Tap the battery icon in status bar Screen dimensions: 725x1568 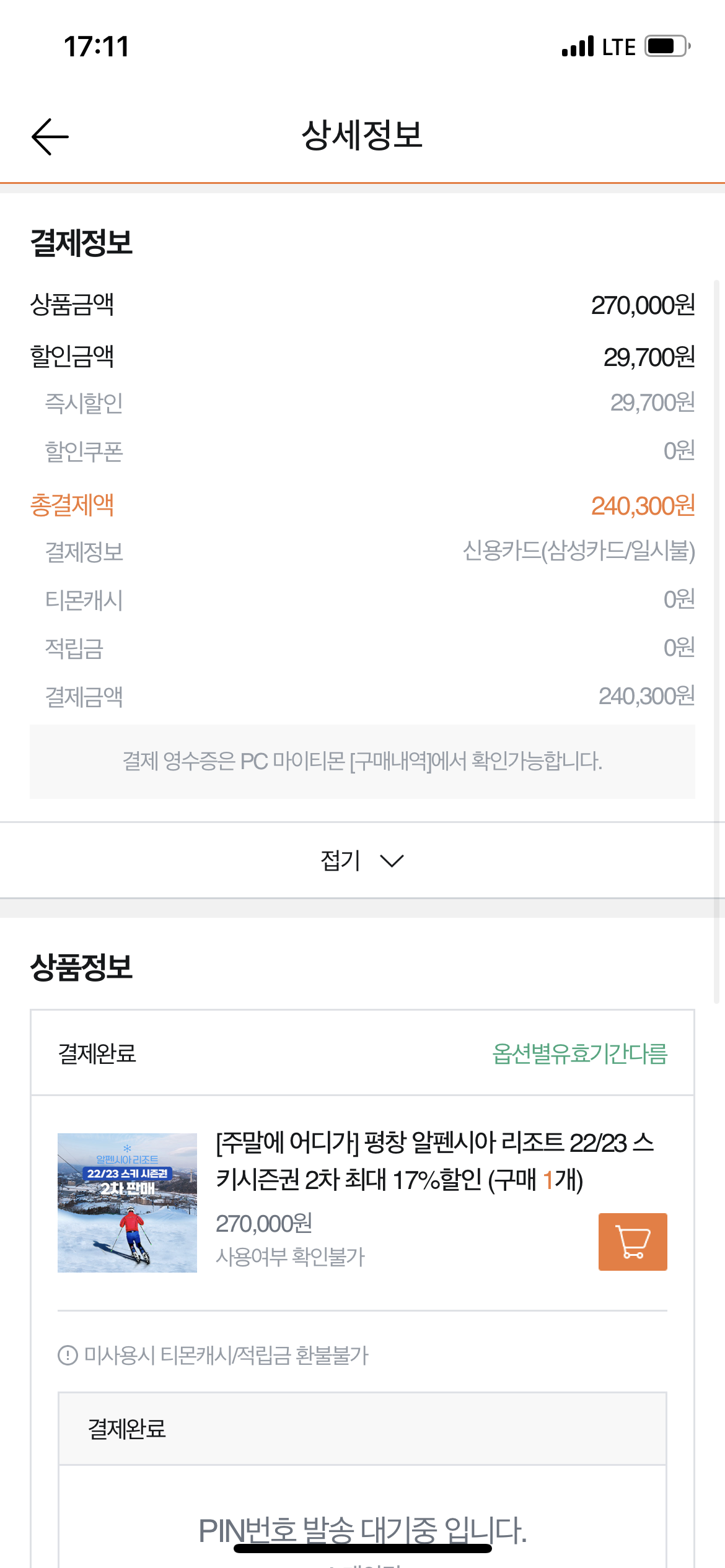coord(667,46)
